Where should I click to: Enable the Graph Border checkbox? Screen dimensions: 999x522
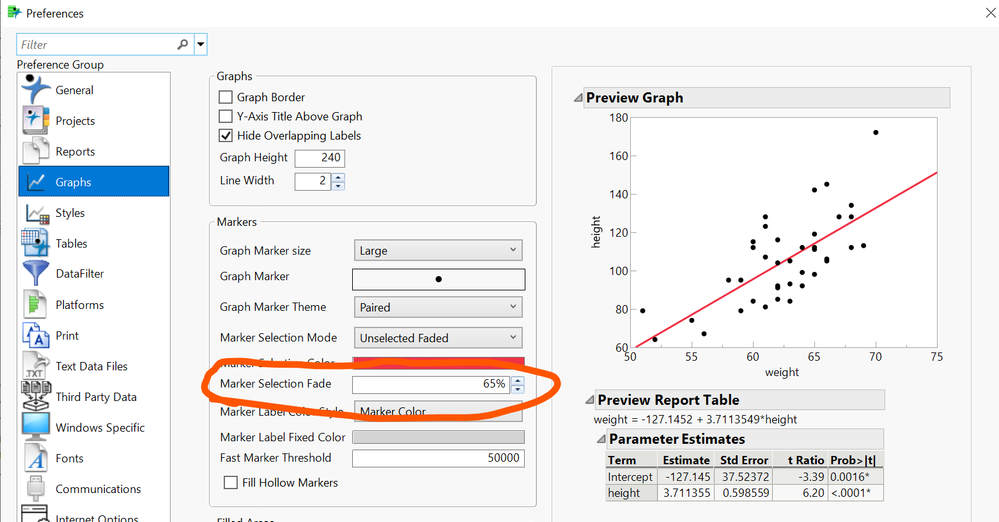click(226, 98)
